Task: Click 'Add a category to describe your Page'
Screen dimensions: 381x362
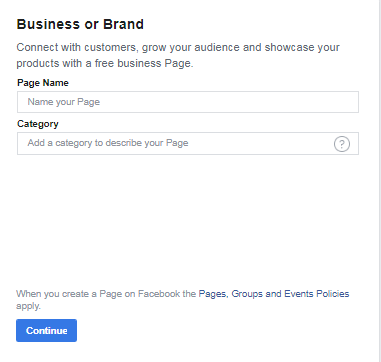Action: (108, 143)
